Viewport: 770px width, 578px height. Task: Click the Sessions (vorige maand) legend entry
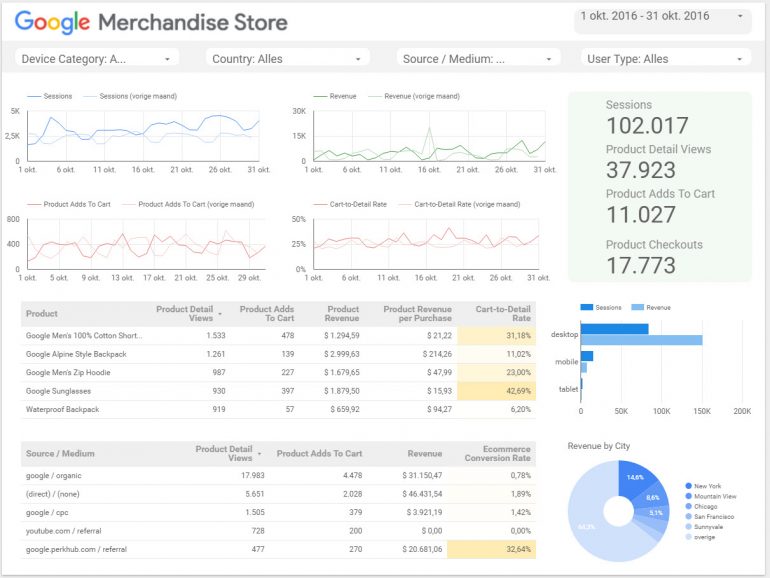pos(131,96)
